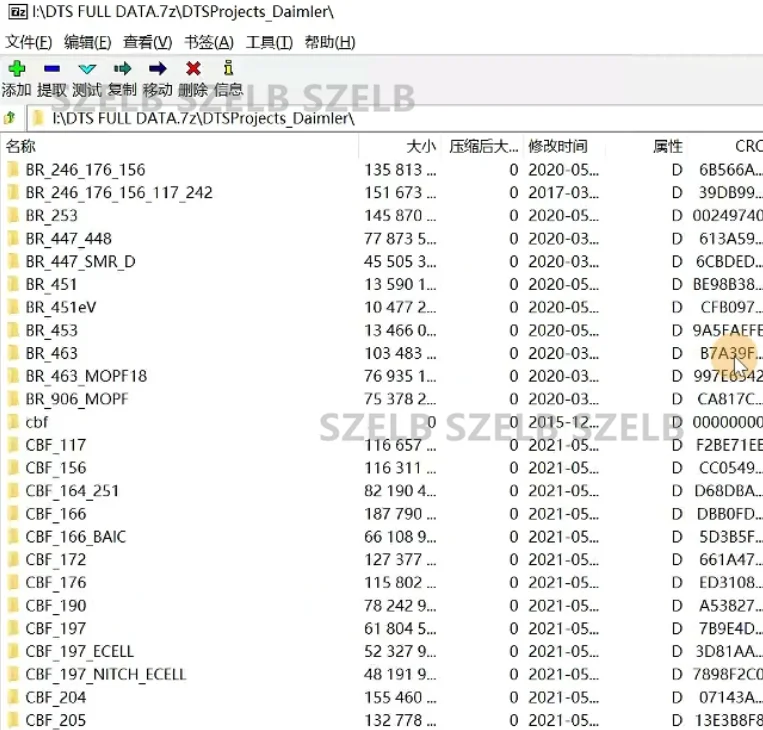Viewport: 763px width, 730px height.
Task: Click the CBF_197_NITCH_ECELL folder name
Action: 106,674
